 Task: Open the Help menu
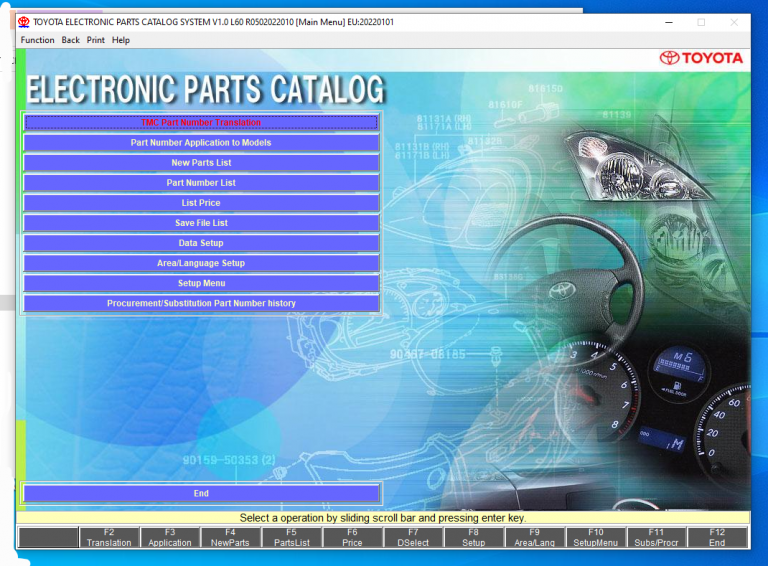[x=120, y=40]
